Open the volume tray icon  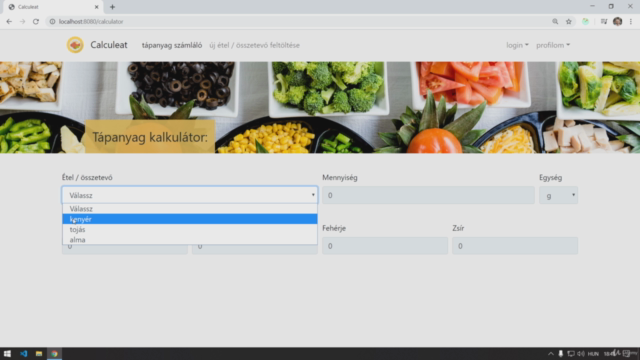pyautogui.click(x=580, y=353)
